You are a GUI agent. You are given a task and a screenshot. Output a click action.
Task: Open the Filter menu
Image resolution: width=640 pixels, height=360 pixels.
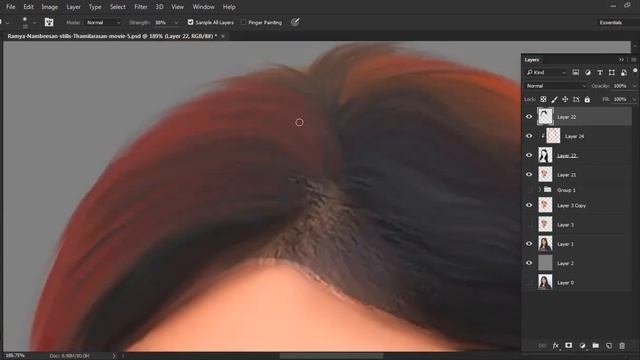click(141, 7)
